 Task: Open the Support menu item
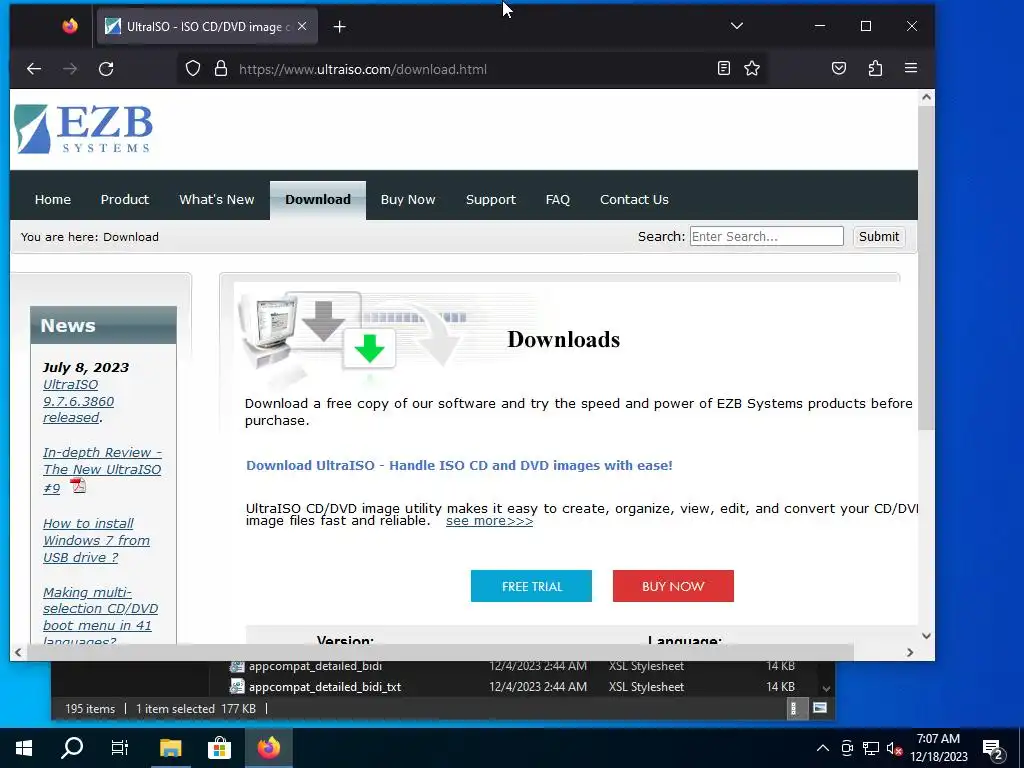click(491, 200)
